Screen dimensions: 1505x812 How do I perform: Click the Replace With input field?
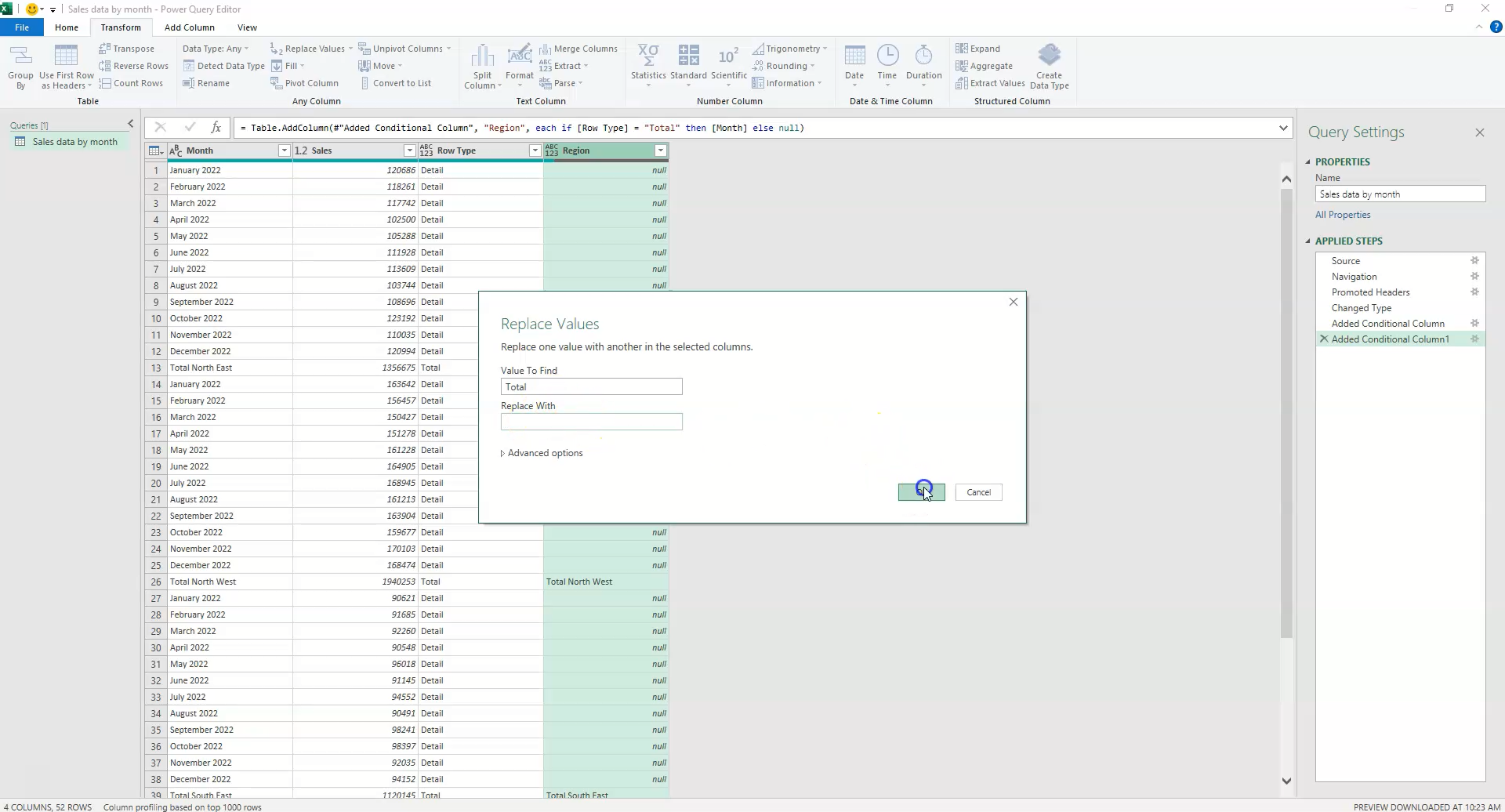[591, 422]
